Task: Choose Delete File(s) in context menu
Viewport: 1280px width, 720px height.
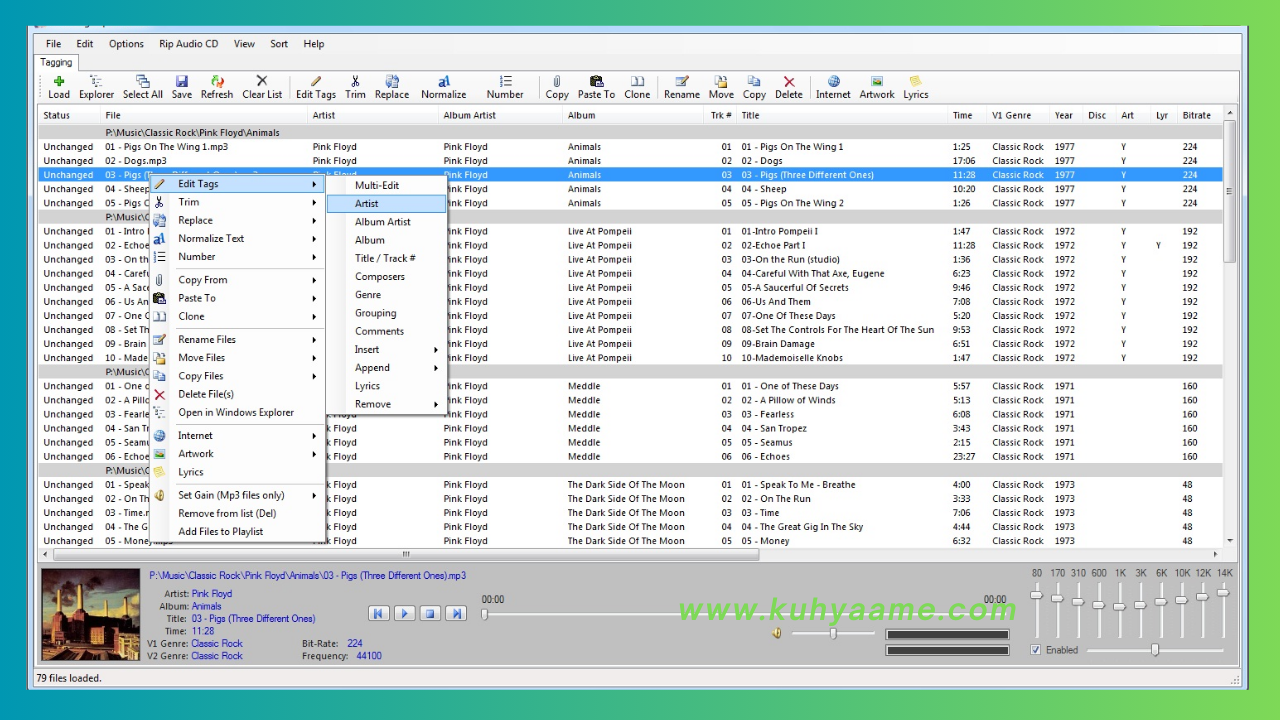Action: (x=238, y=394)
